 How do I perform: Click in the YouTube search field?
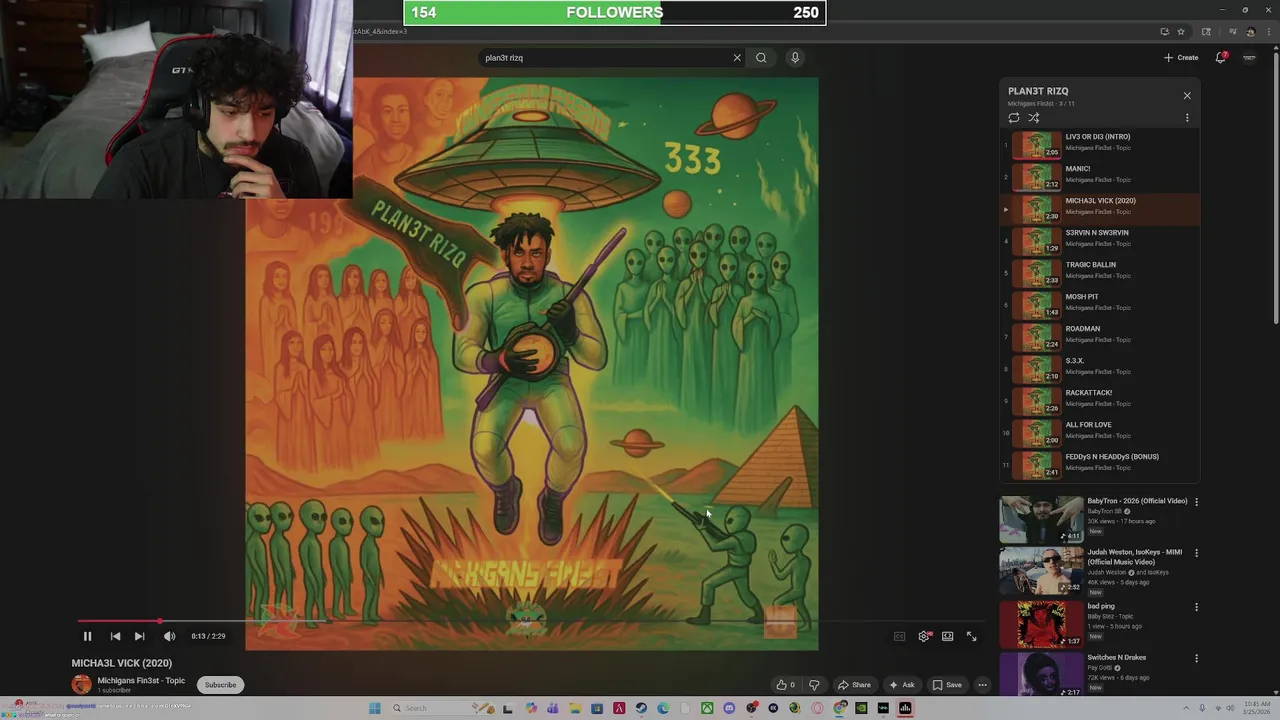coord(605,58)
